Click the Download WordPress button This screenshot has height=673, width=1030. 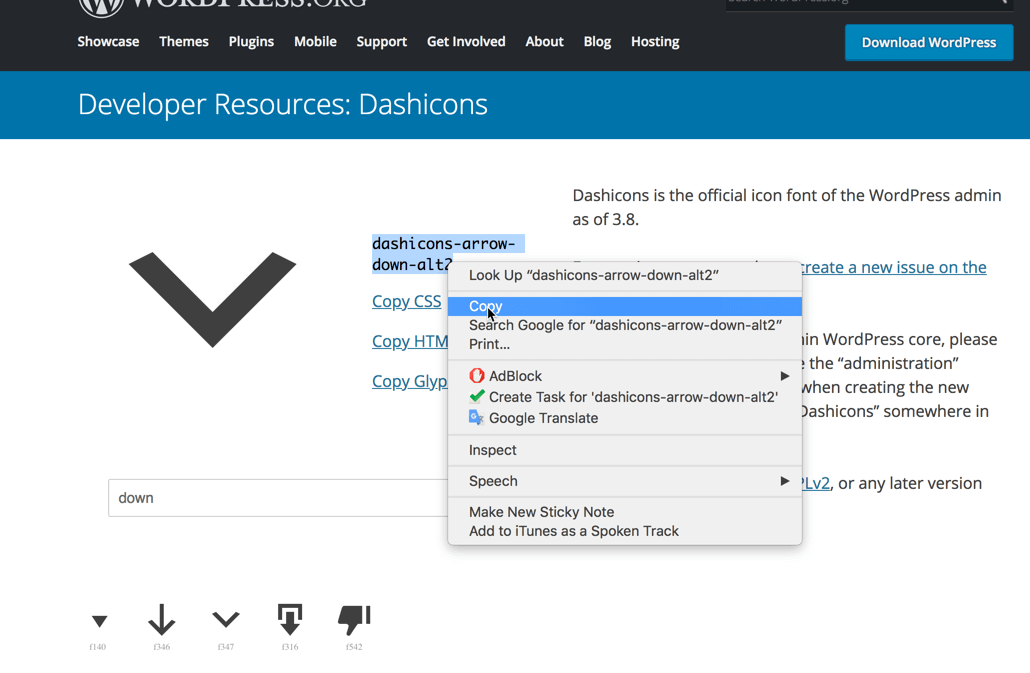pyautogui.click(x=928, y=43)
